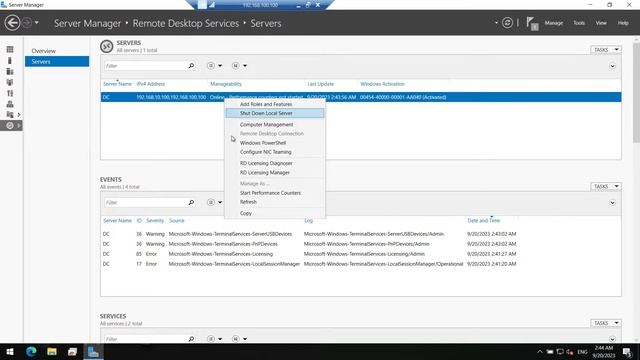The height and width of the screenshot is (360, 640).
Task: Click network icon in system tray
Action: [560, 352]
